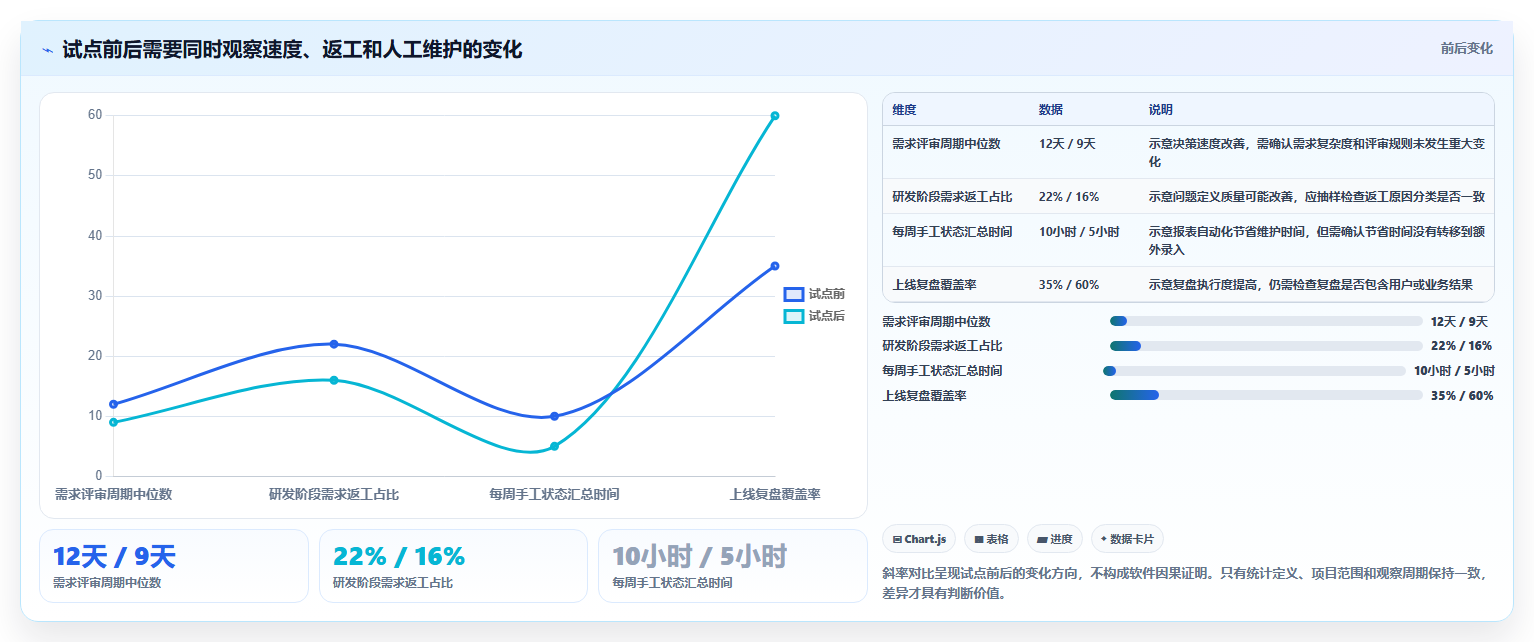Select the 表格 chip label
This screenshot has width=1534, height=642.
coord(997,539)
